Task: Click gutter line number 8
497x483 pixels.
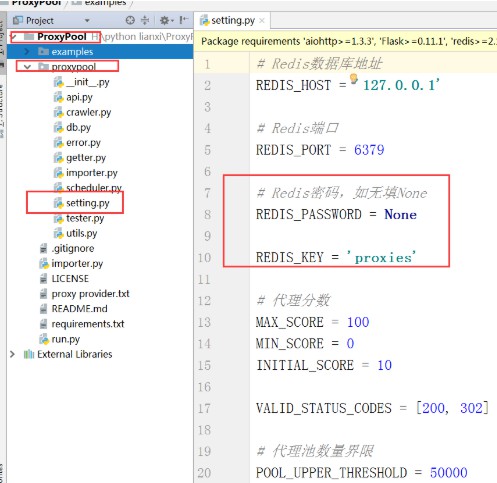Action: click(x=207, y=215)
